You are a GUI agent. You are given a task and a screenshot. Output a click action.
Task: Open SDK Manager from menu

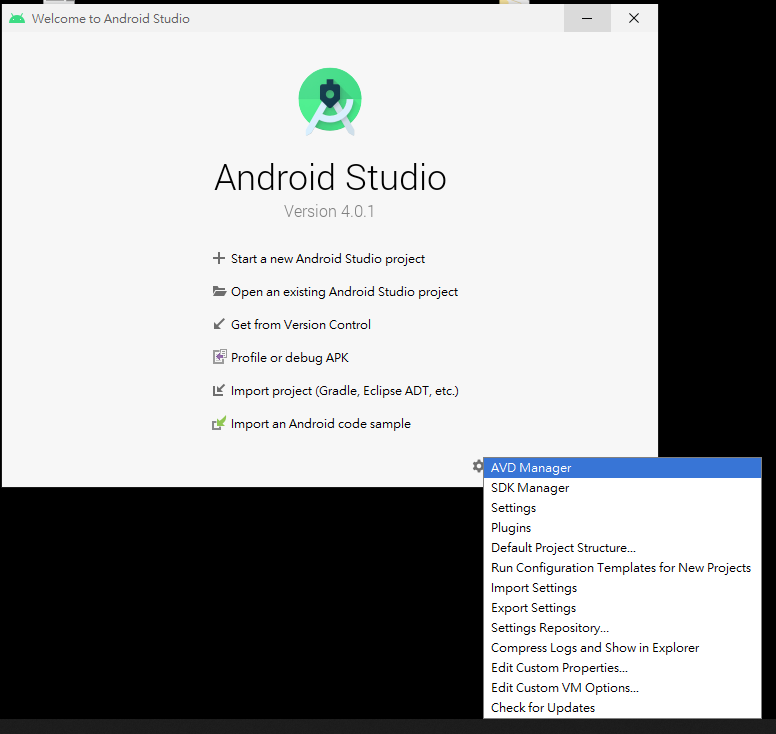pos(622,488)
